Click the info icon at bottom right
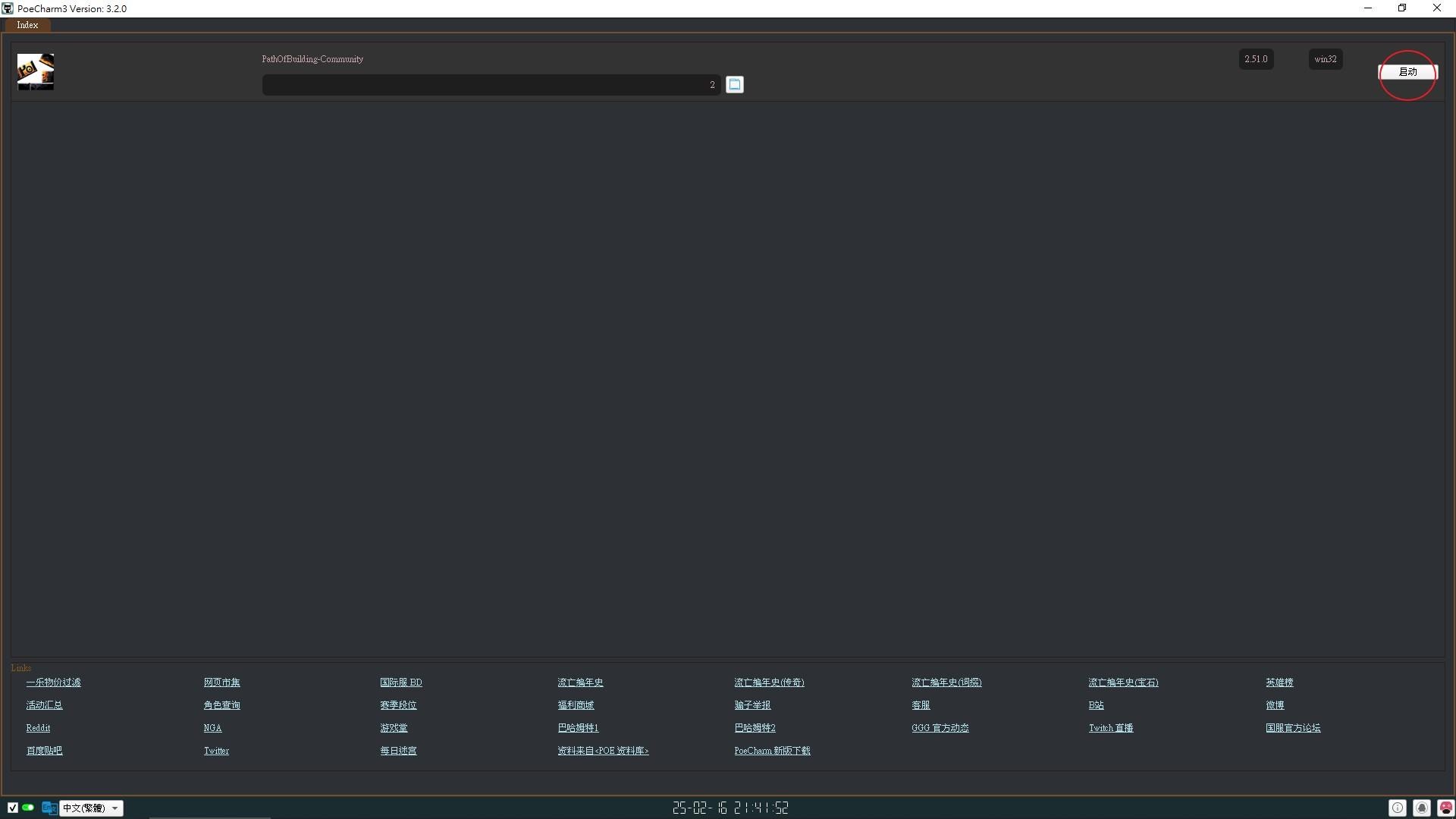 click(x=1398, y=808)
